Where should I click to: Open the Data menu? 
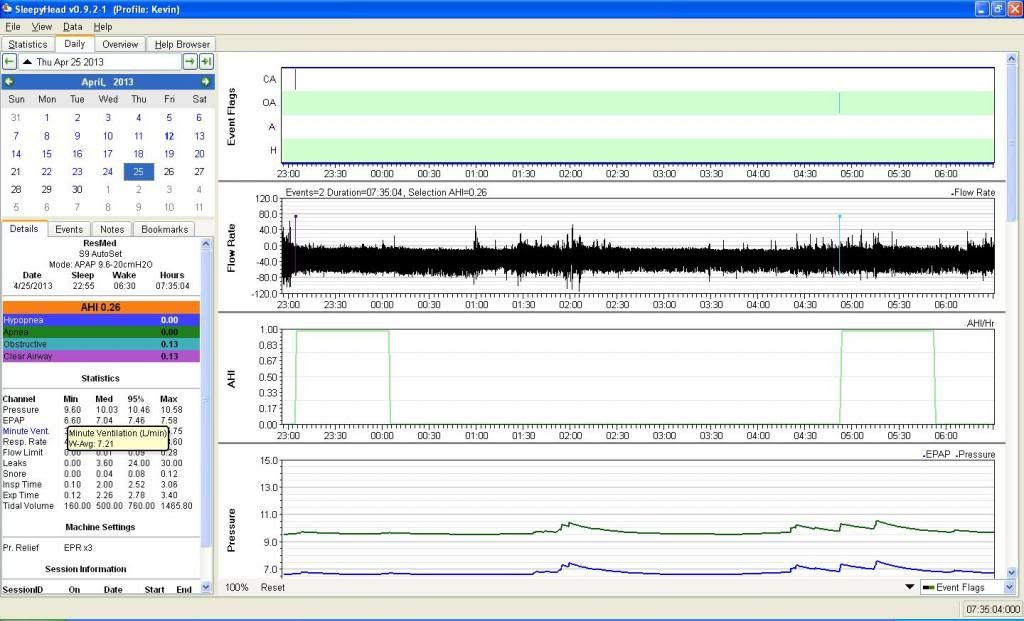point(72,27)
